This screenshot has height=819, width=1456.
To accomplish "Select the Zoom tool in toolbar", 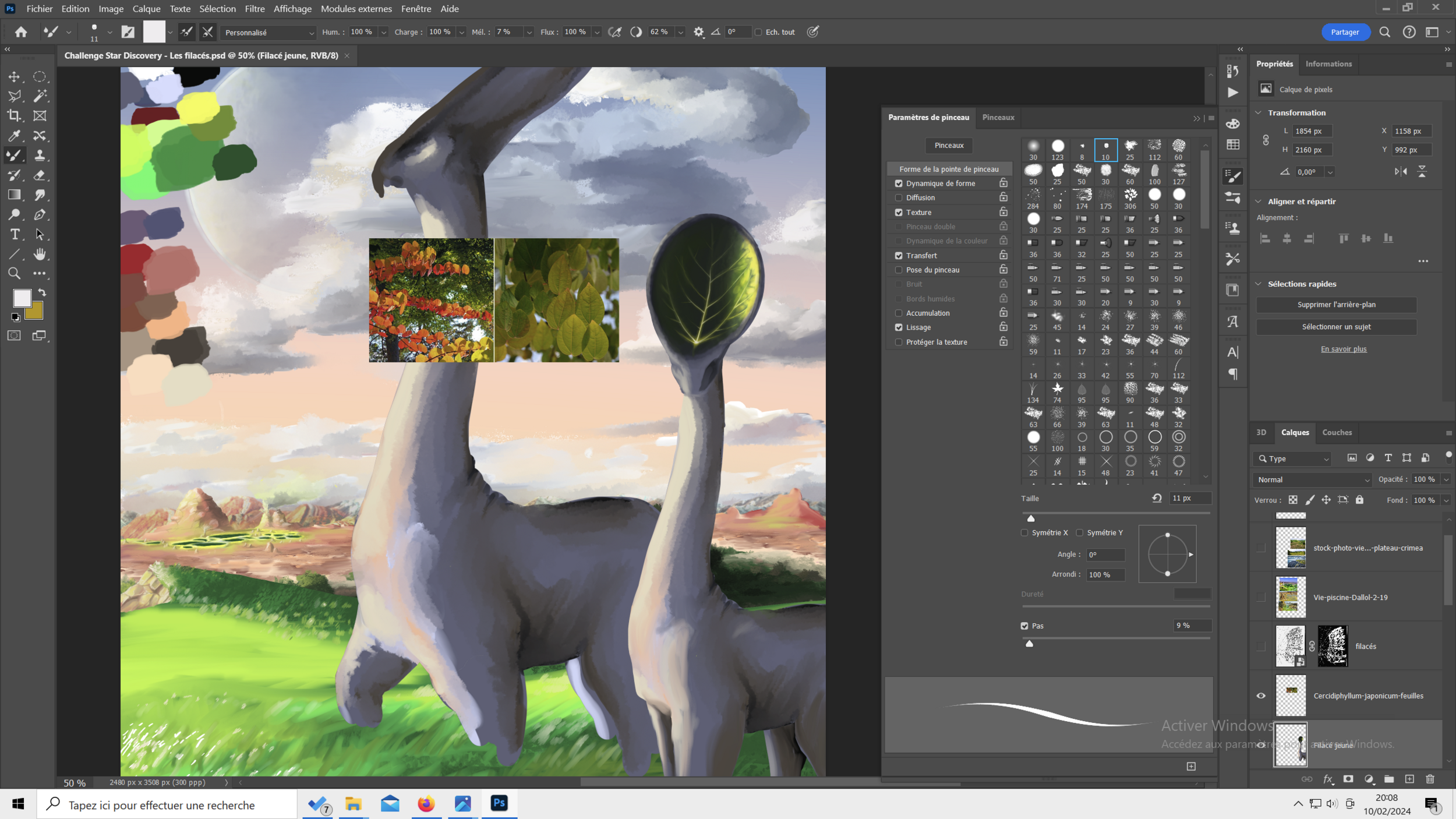I will pyautogui.click(x=15, y=273).
